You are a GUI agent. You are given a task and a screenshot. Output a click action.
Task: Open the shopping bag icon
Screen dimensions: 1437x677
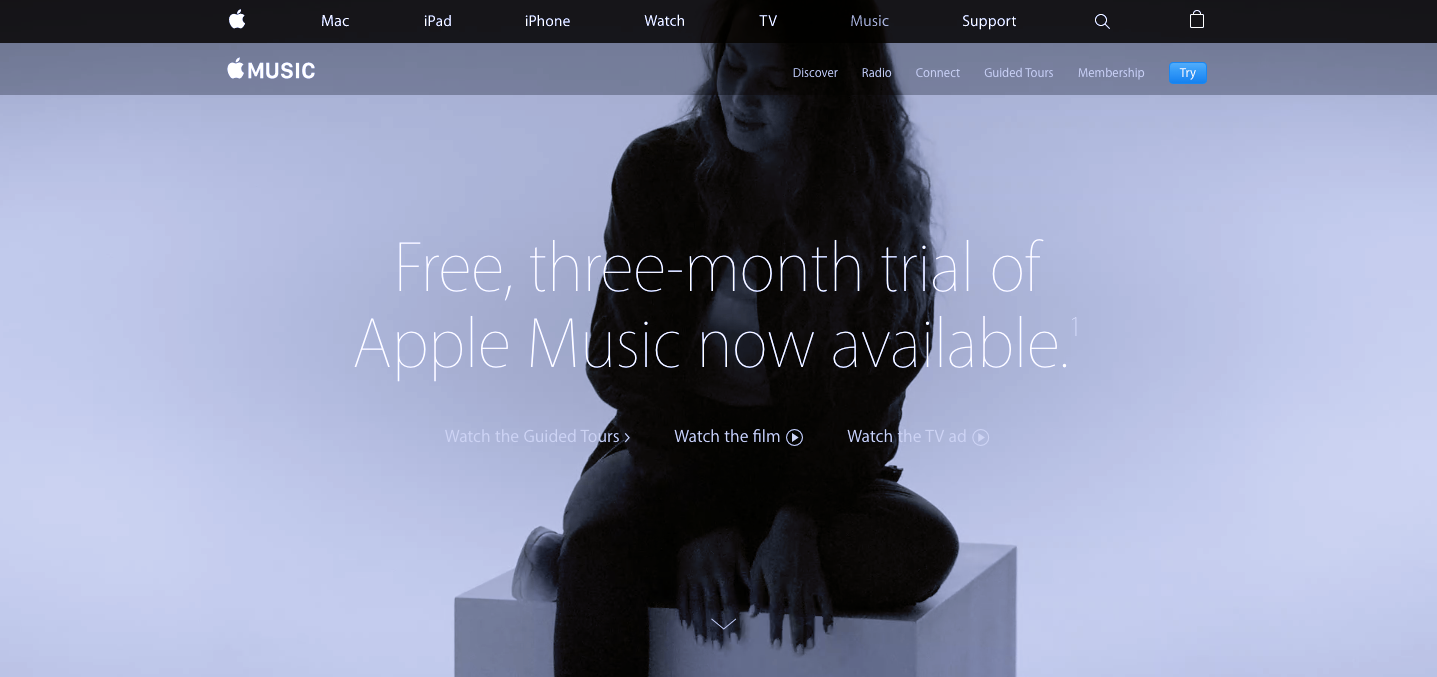[1197, 19]
